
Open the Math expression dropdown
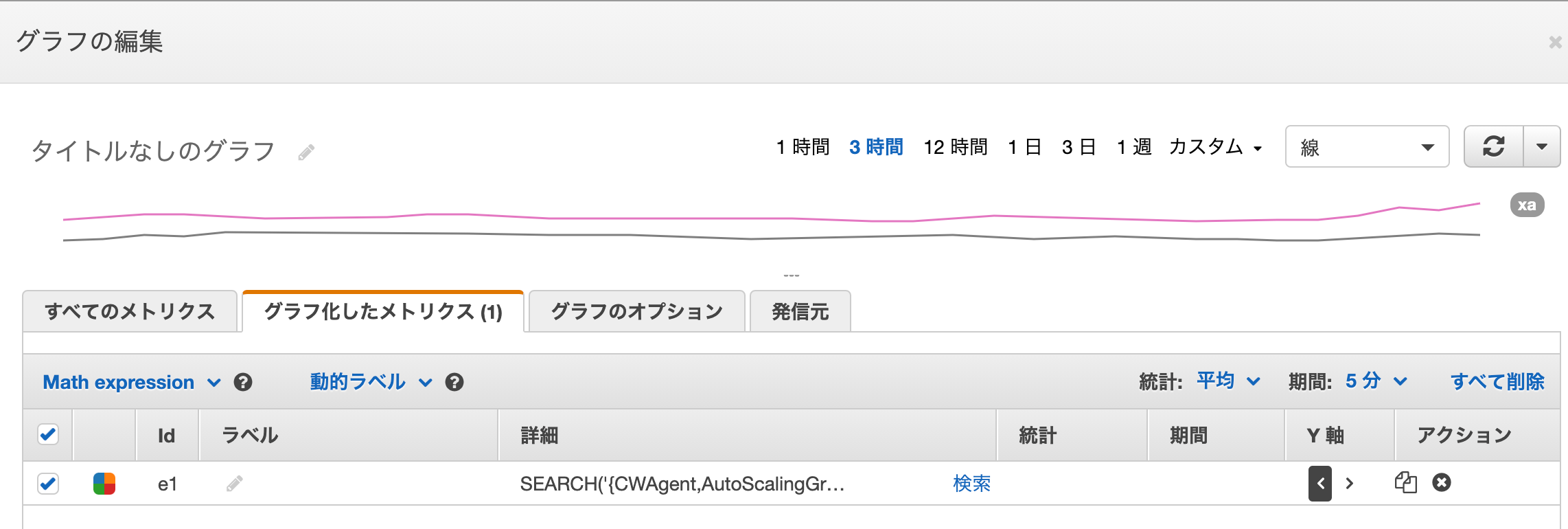point(132,382)
